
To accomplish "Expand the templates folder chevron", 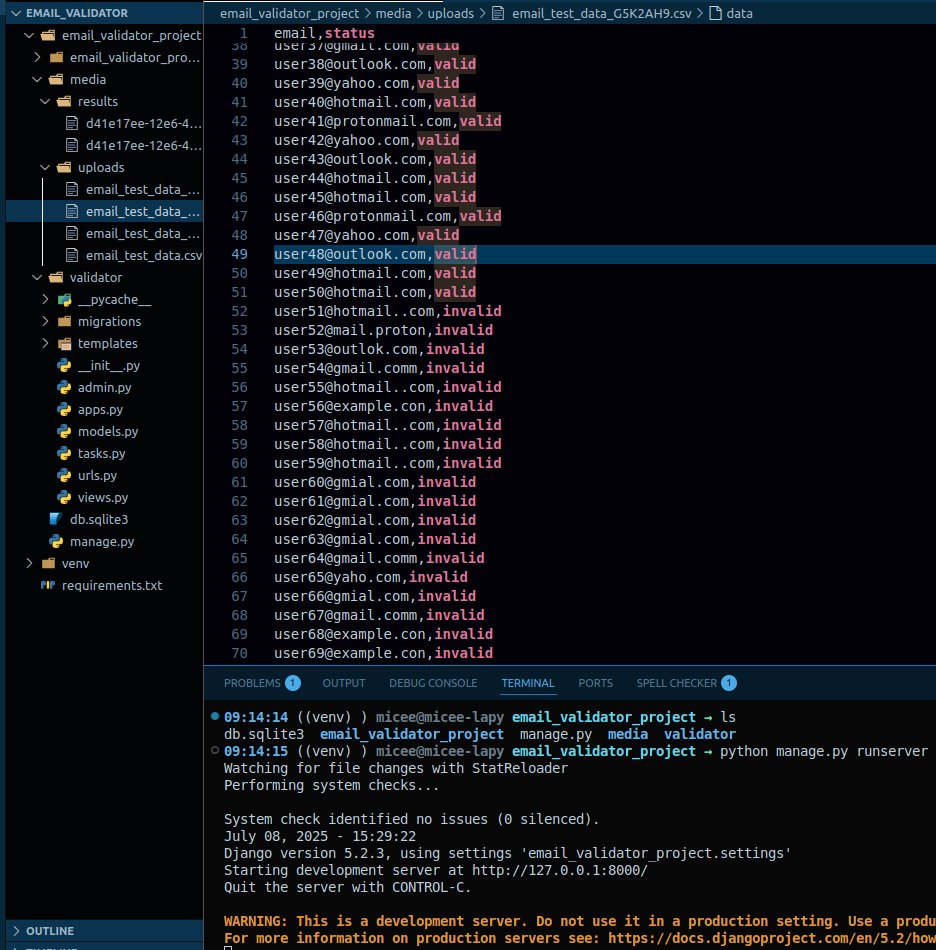I will [45, 344].
